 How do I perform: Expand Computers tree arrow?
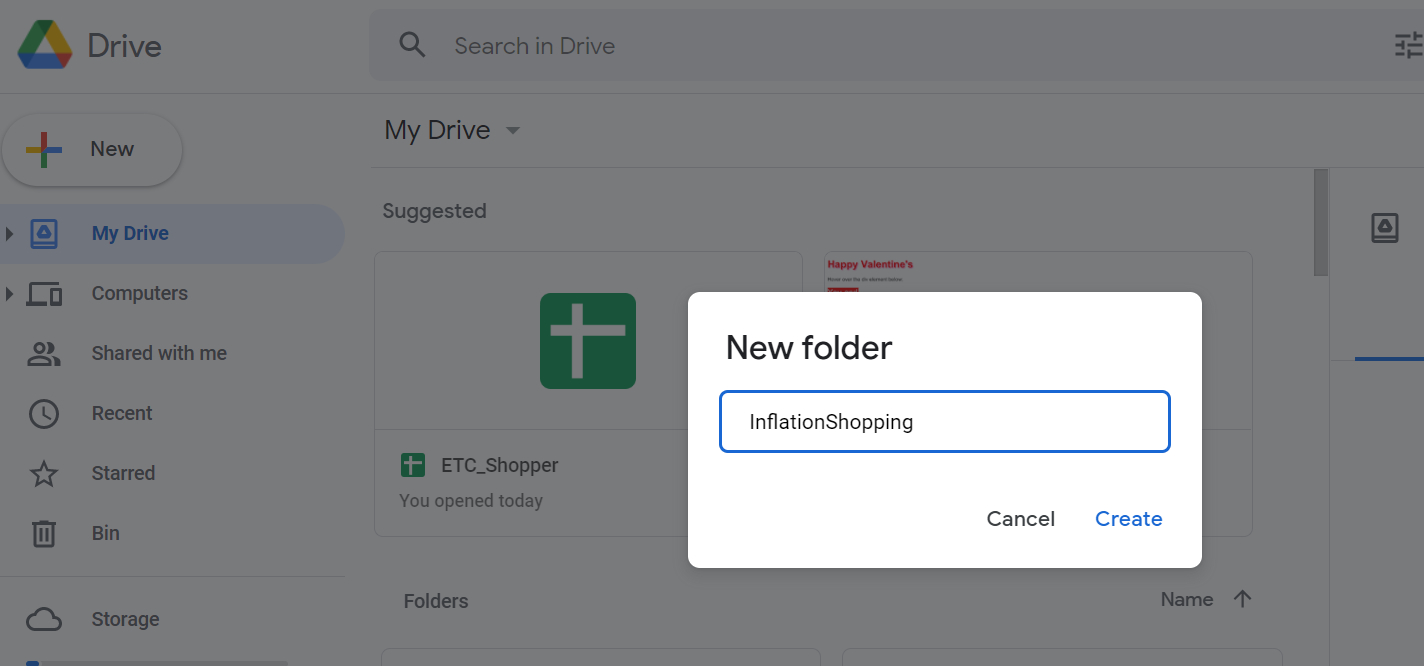tap(10, 294)
